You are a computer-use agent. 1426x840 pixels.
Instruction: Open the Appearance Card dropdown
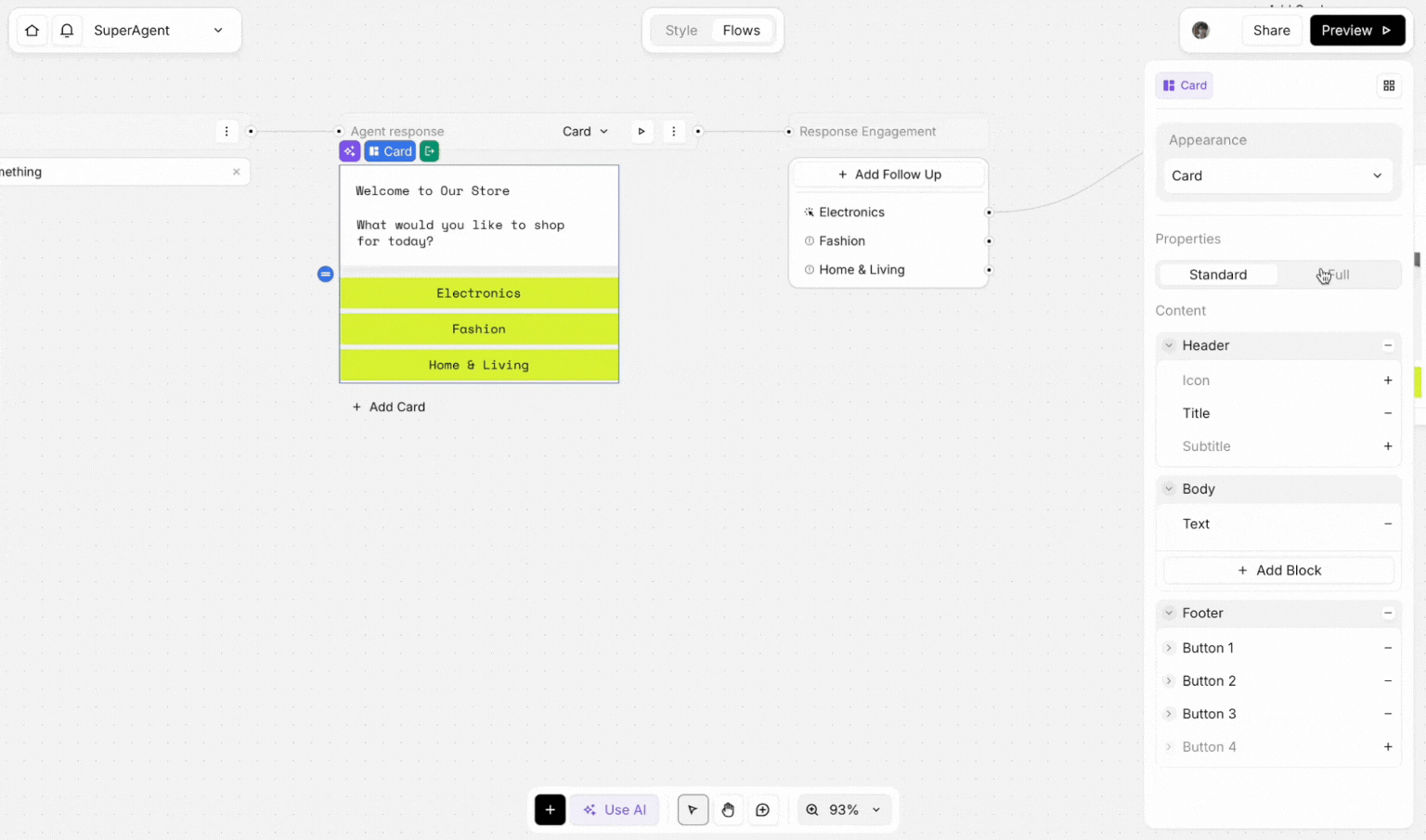(x=1277, y=175)
